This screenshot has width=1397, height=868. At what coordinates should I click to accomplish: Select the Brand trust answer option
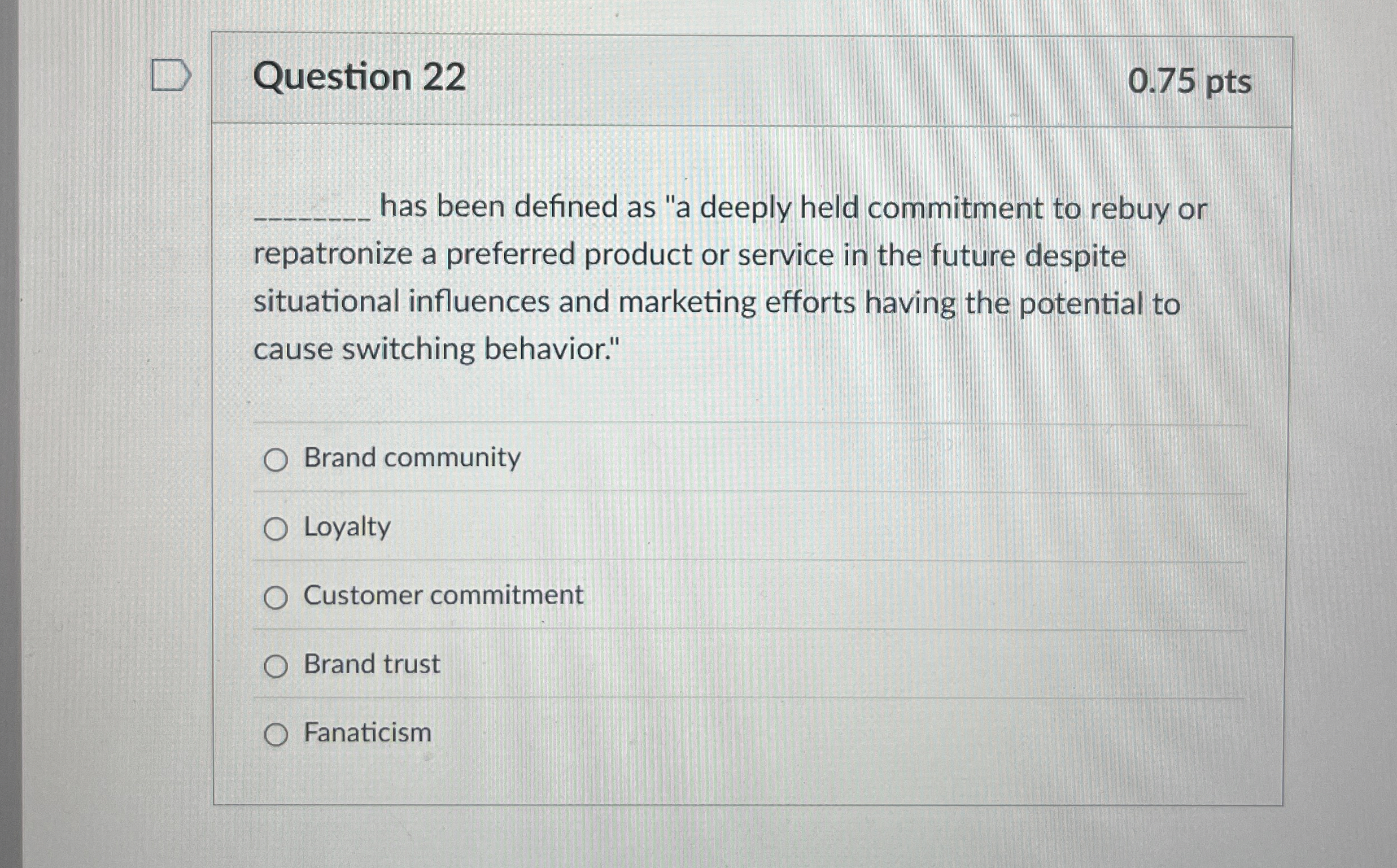pyautogui.click(x=277, y=666)
